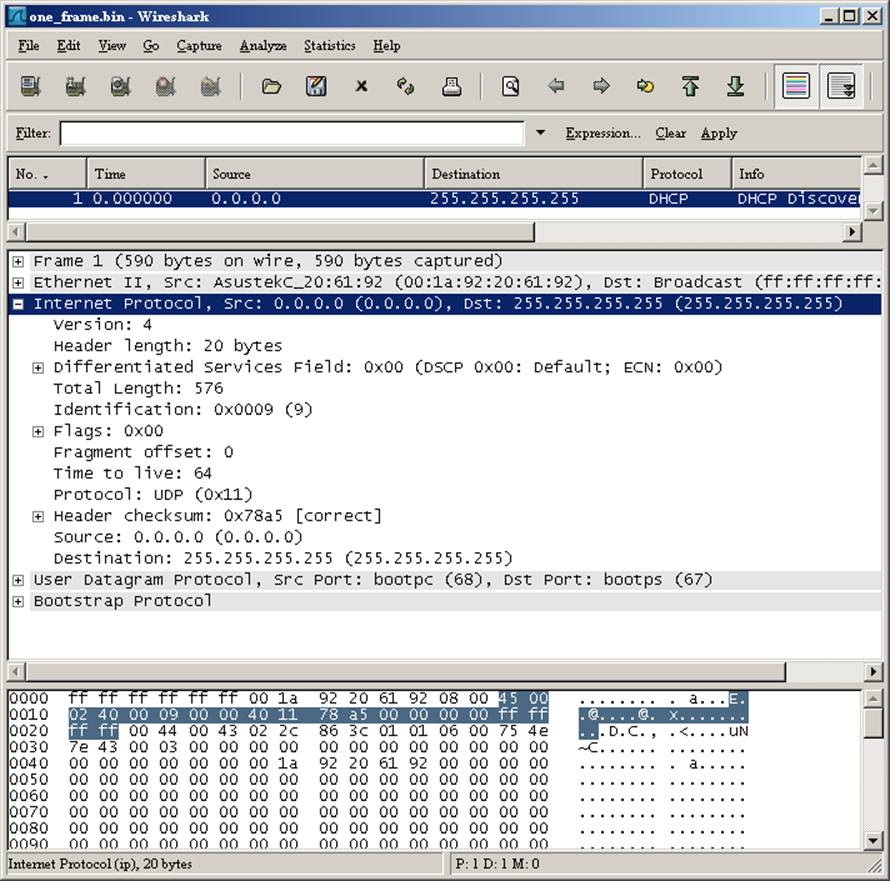The height and width of the screenshot is (881, 890).
Task: Sort packets by the No. column
Action: click(47, 174)
